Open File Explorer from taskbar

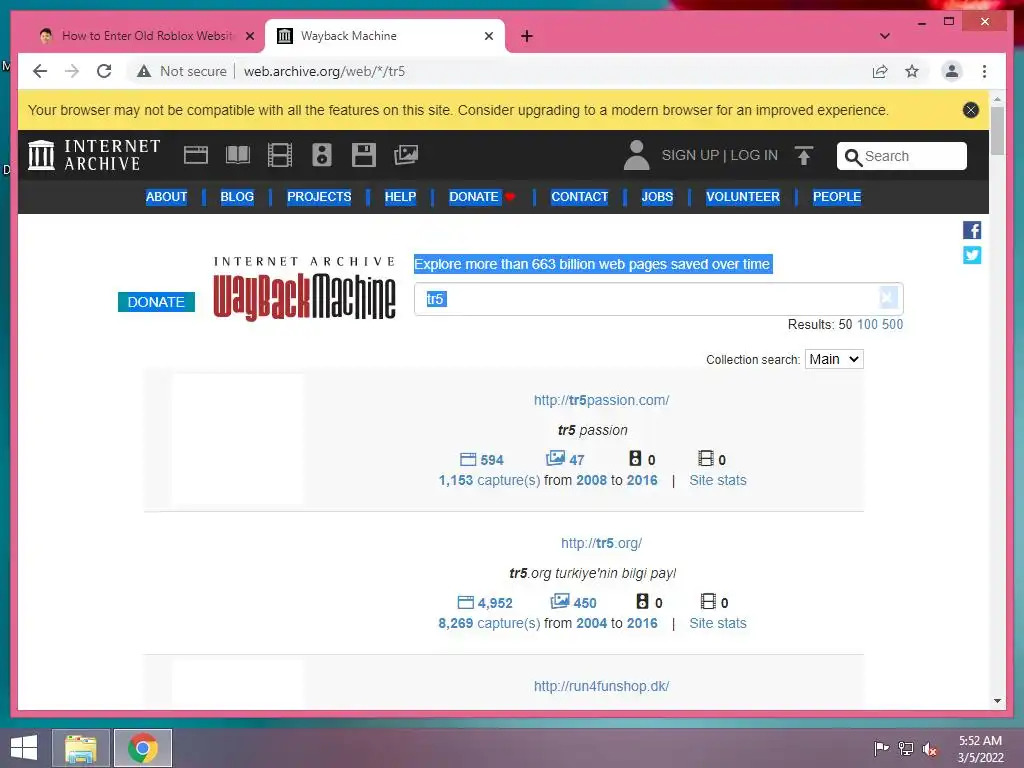click(x=80, y=748)
